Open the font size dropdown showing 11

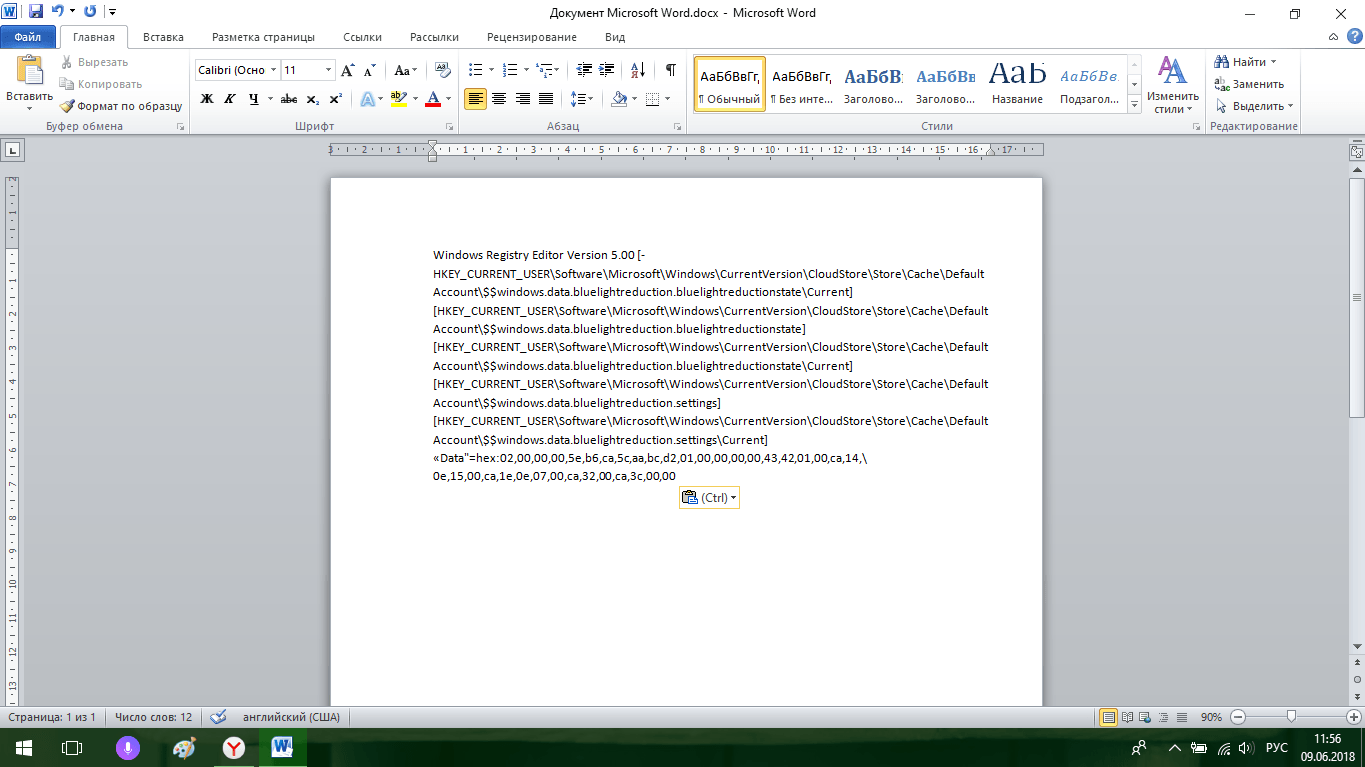point(329,70)
